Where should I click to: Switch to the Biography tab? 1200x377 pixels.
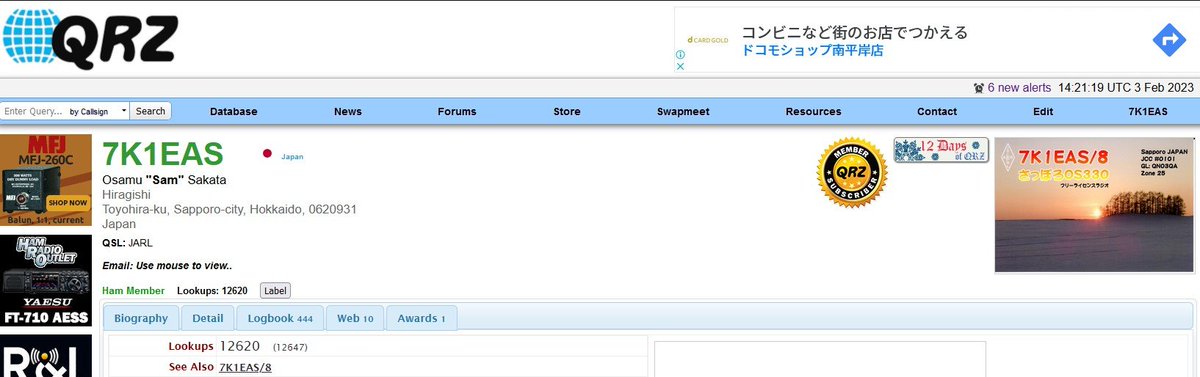tap(141, 318)
